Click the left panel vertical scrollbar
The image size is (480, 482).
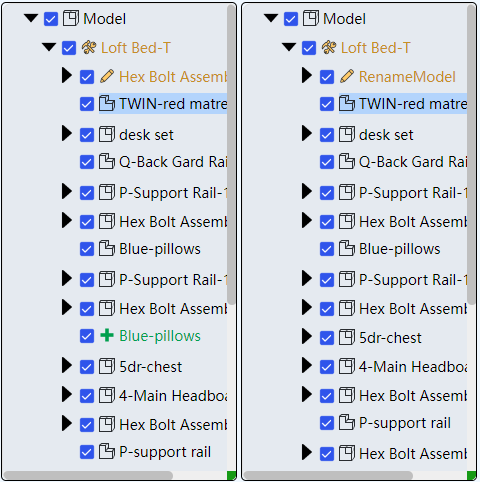(x=231, y=154)
